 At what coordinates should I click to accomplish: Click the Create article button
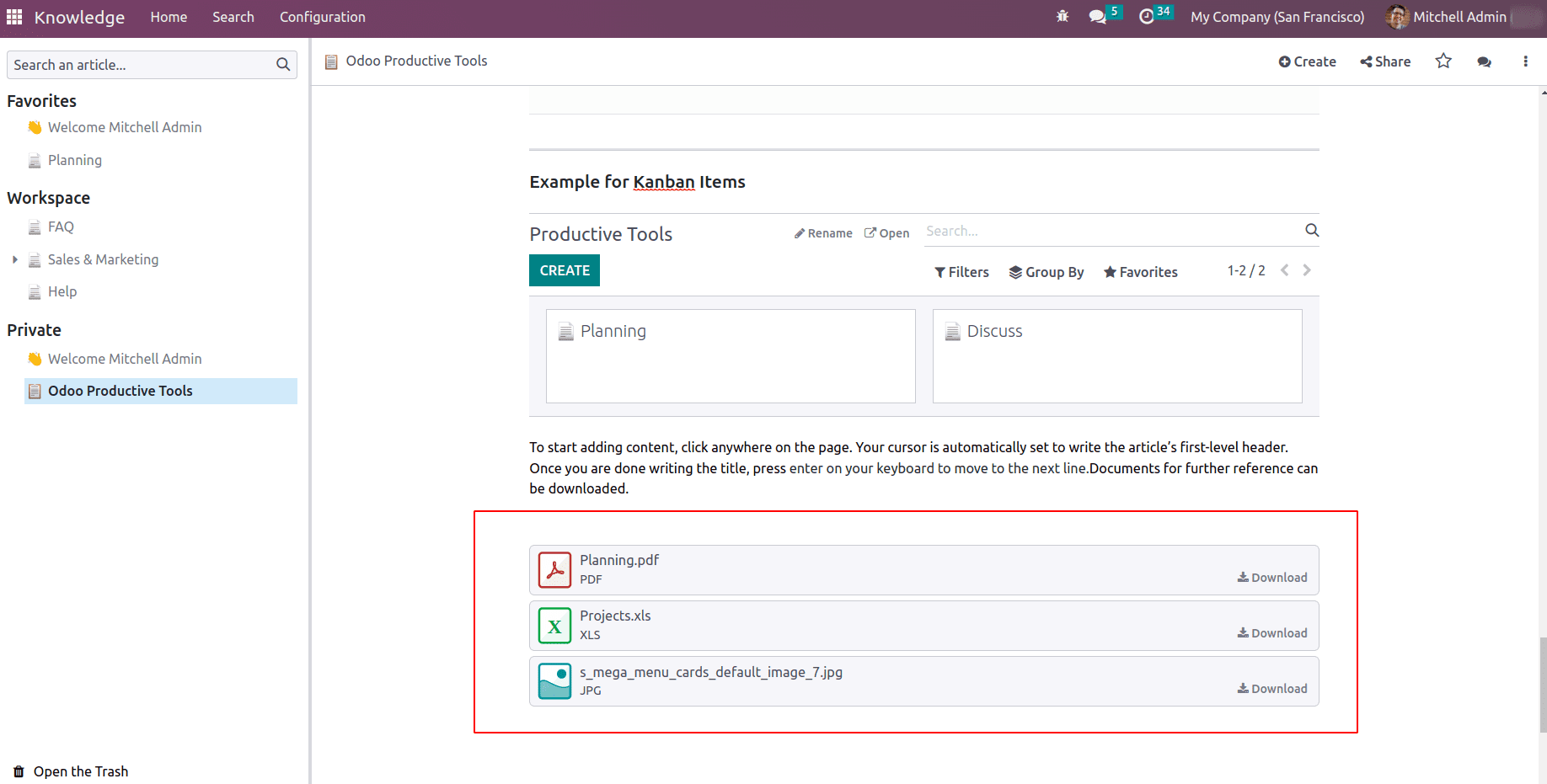[1308, 61]
